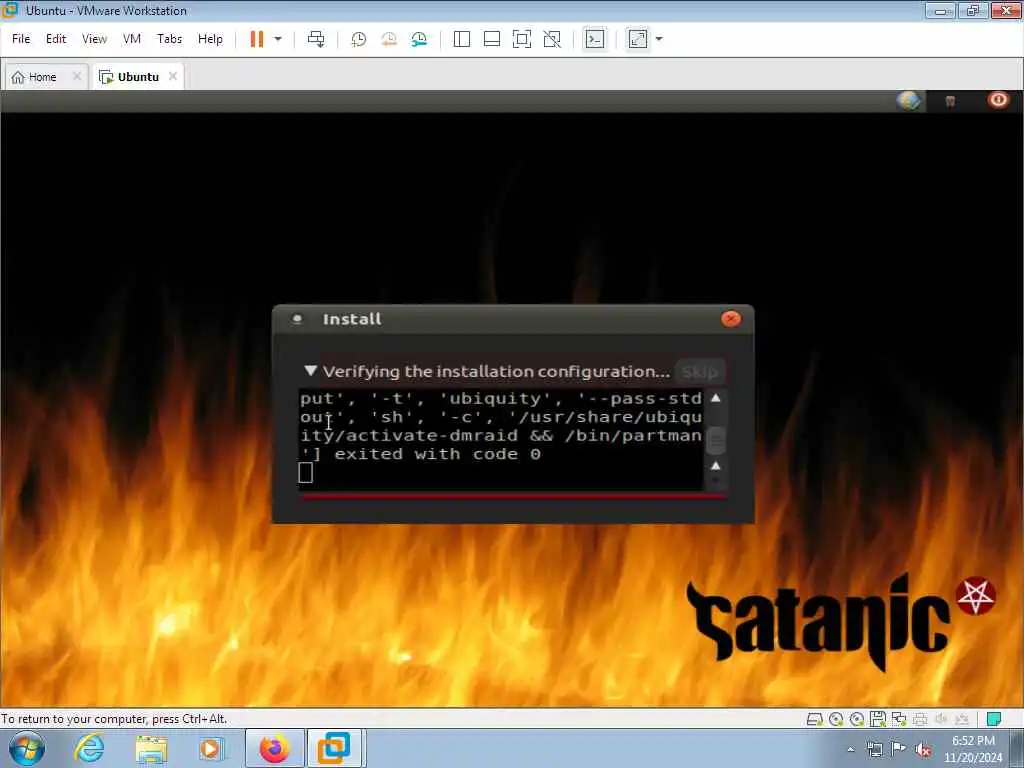Enter full screen mode
The image size is (1024, 768).
coord(522,39)
